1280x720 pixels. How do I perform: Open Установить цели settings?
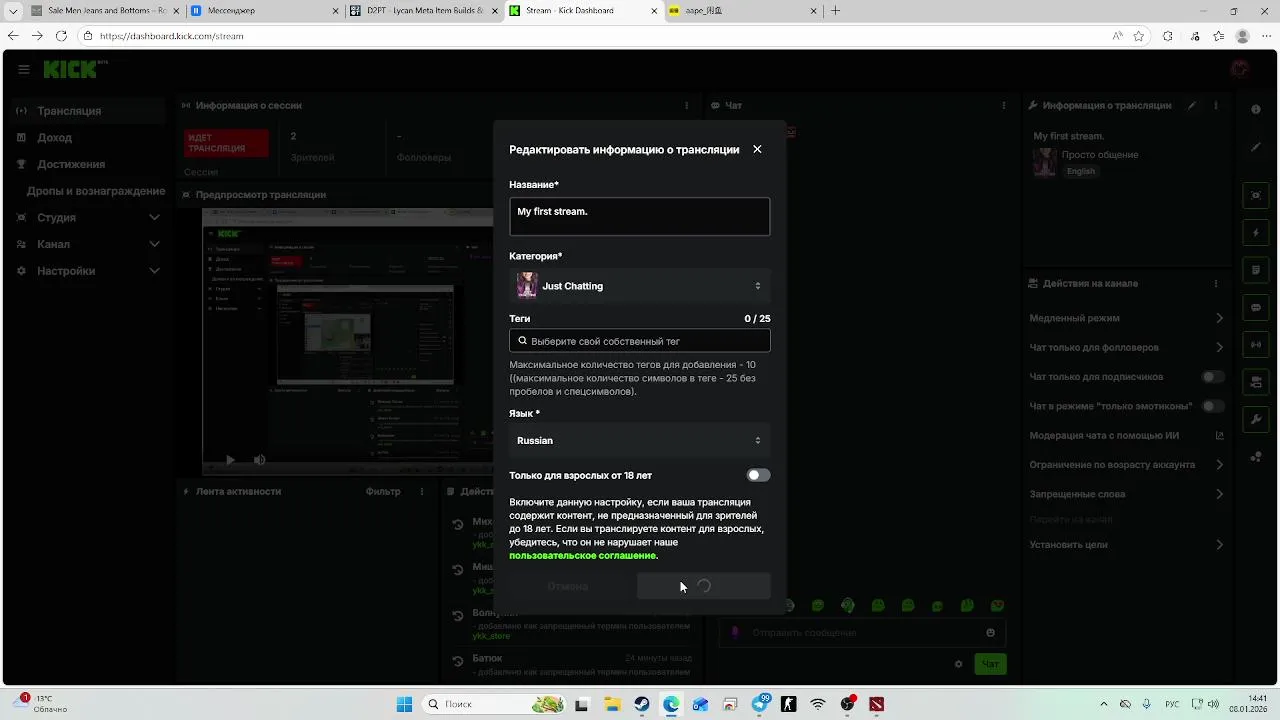1127,545
